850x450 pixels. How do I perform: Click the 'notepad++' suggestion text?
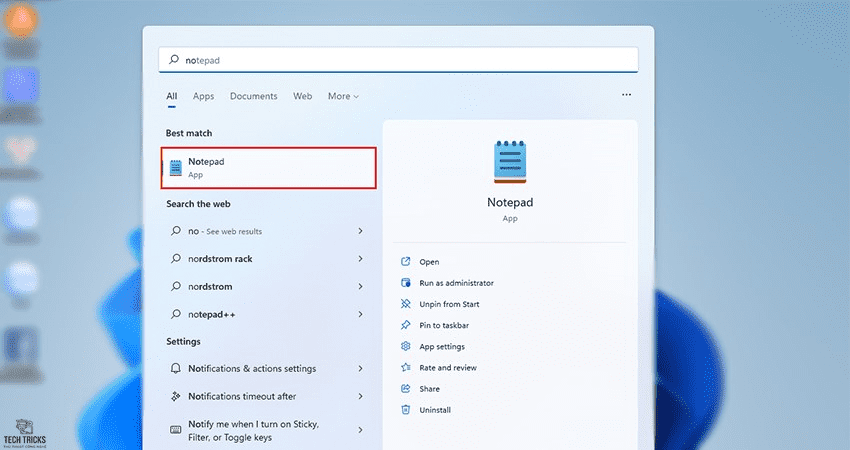211,314
